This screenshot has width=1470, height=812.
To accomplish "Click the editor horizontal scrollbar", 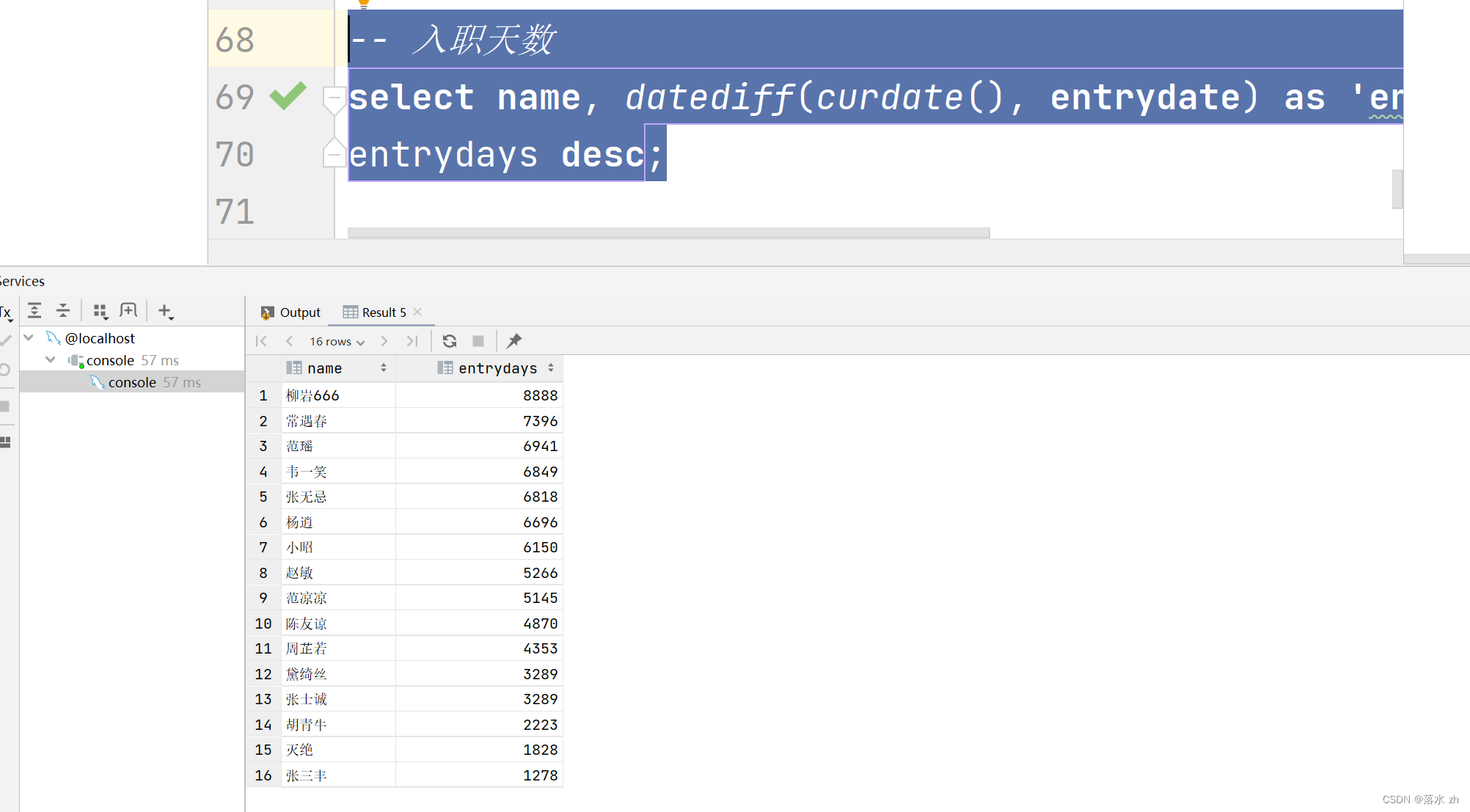I will coord(668,233).
